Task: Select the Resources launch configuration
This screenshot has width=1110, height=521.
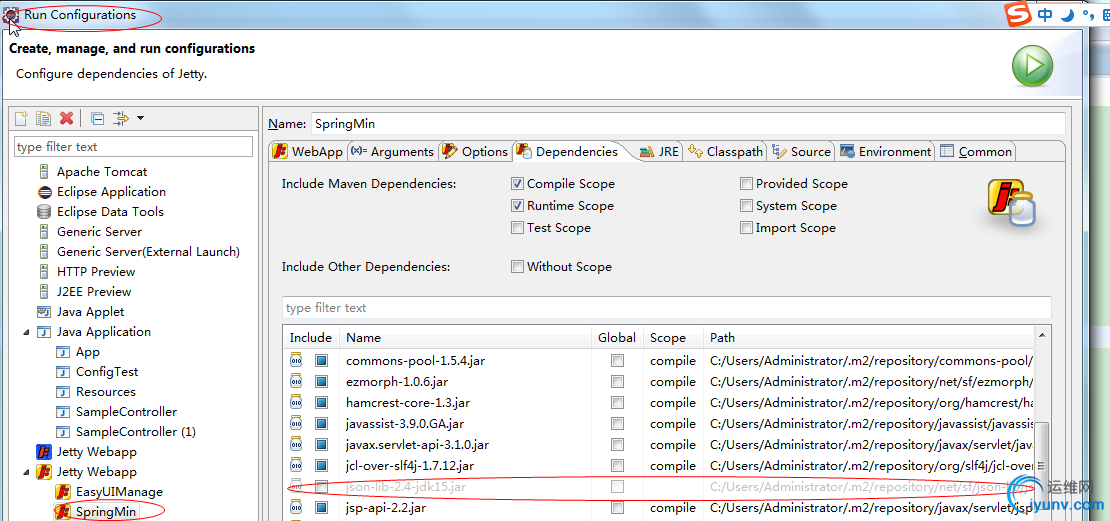Action: coord(105,391)
